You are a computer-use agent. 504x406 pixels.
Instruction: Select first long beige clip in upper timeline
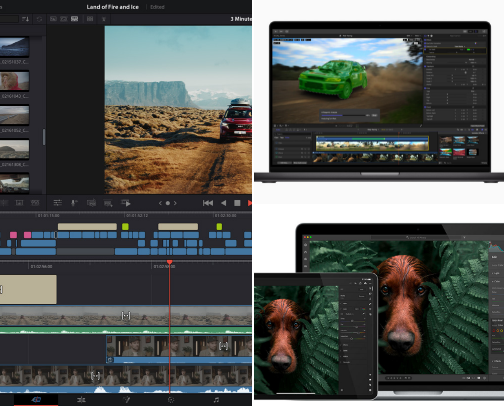click(87, 227)
